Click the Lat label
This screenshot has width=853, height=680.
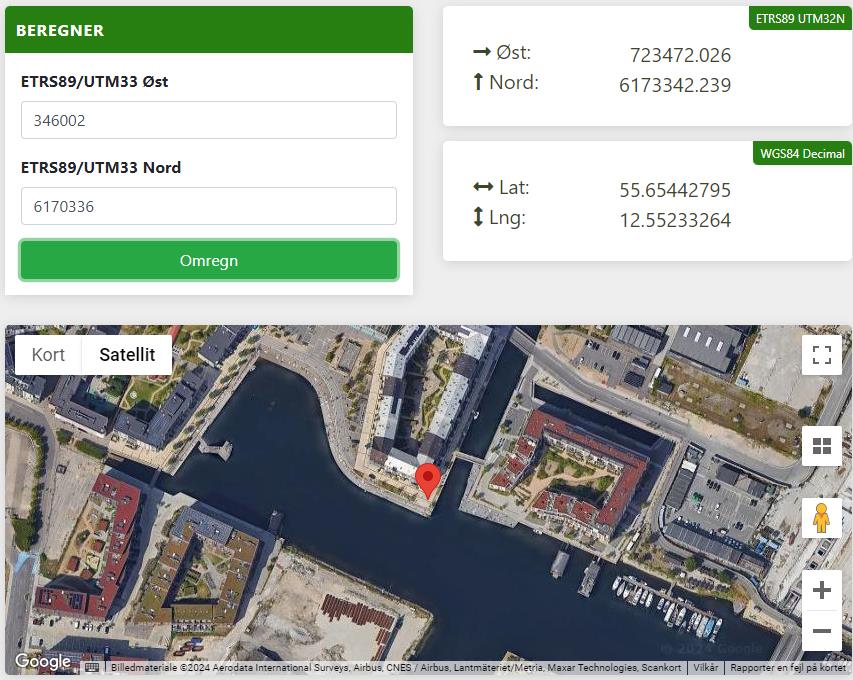(514, 187)
